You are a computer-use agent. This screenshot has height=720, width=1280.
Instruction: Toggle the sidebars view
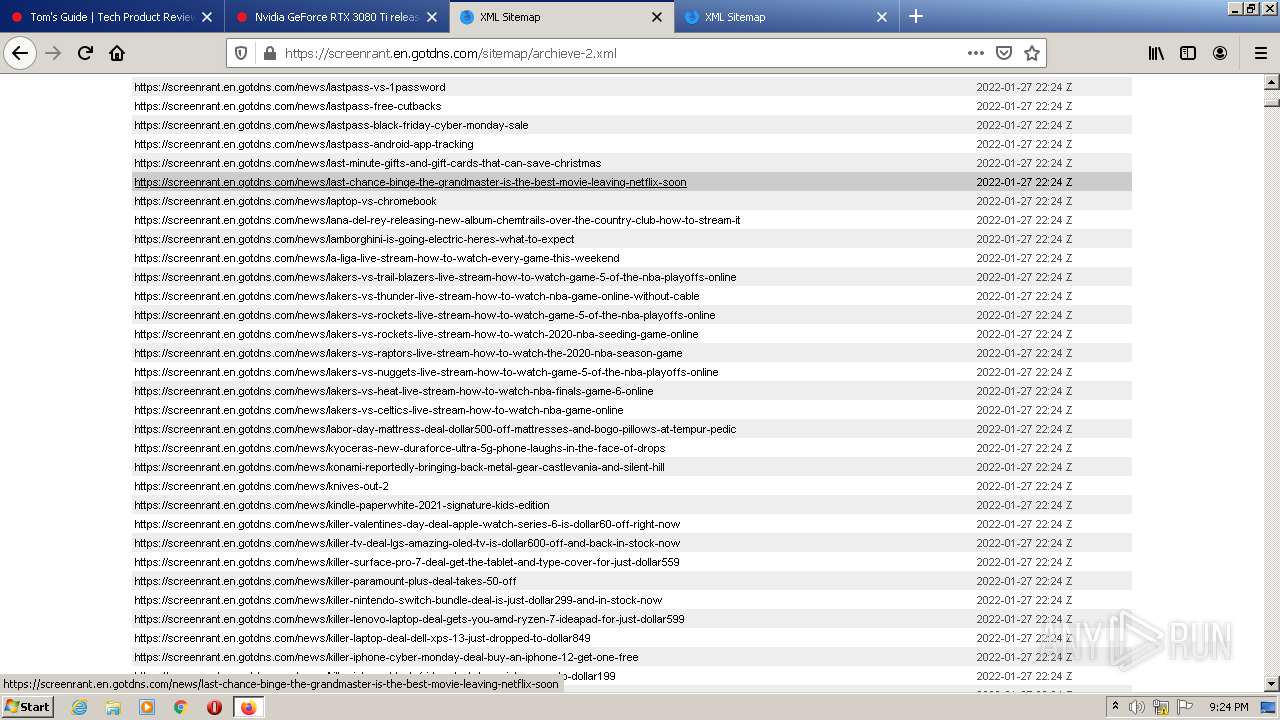point(1188,53)
